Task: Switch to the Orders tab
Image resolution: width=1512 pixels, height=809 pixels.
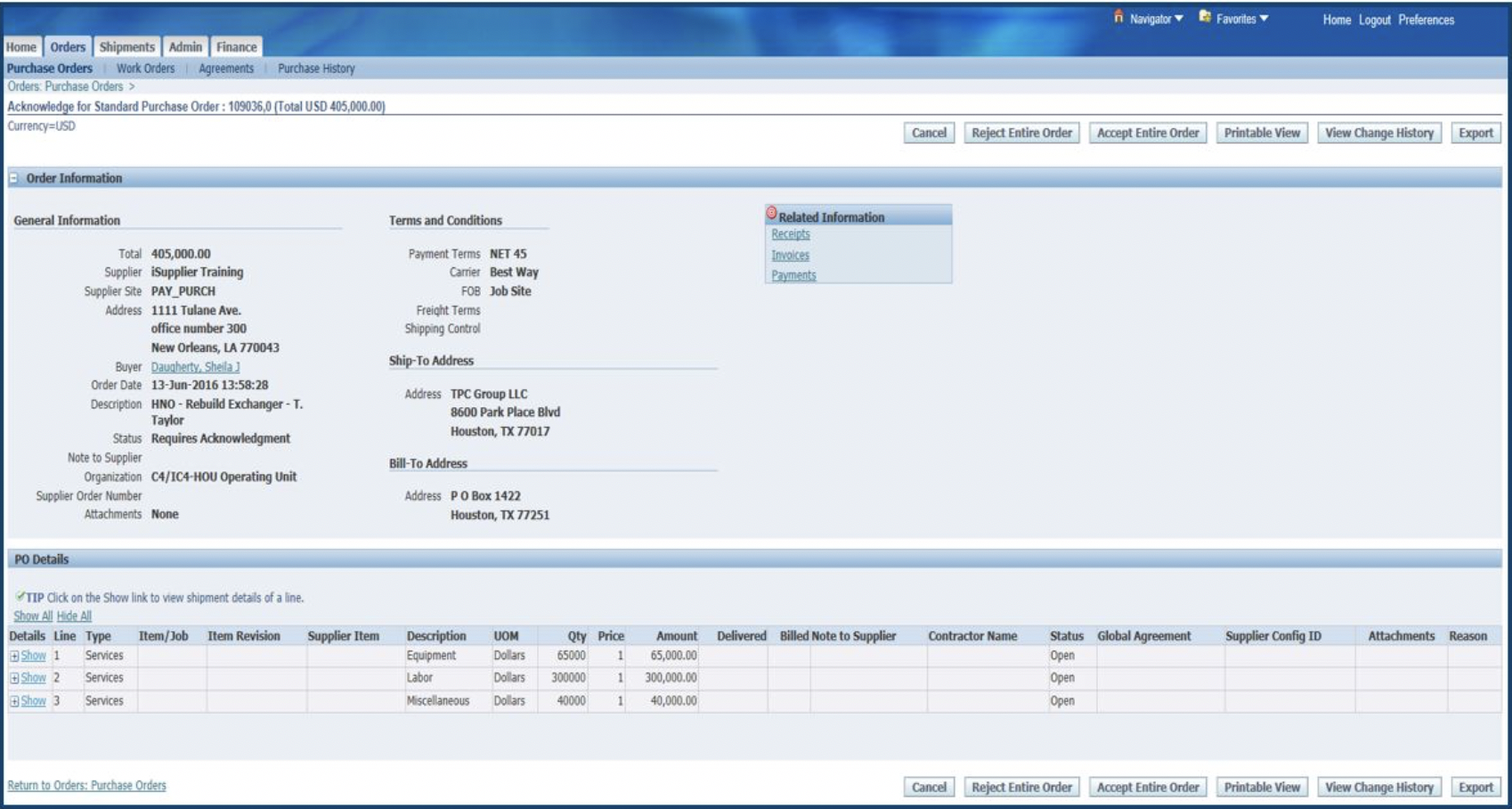Action: coord(68,47)
